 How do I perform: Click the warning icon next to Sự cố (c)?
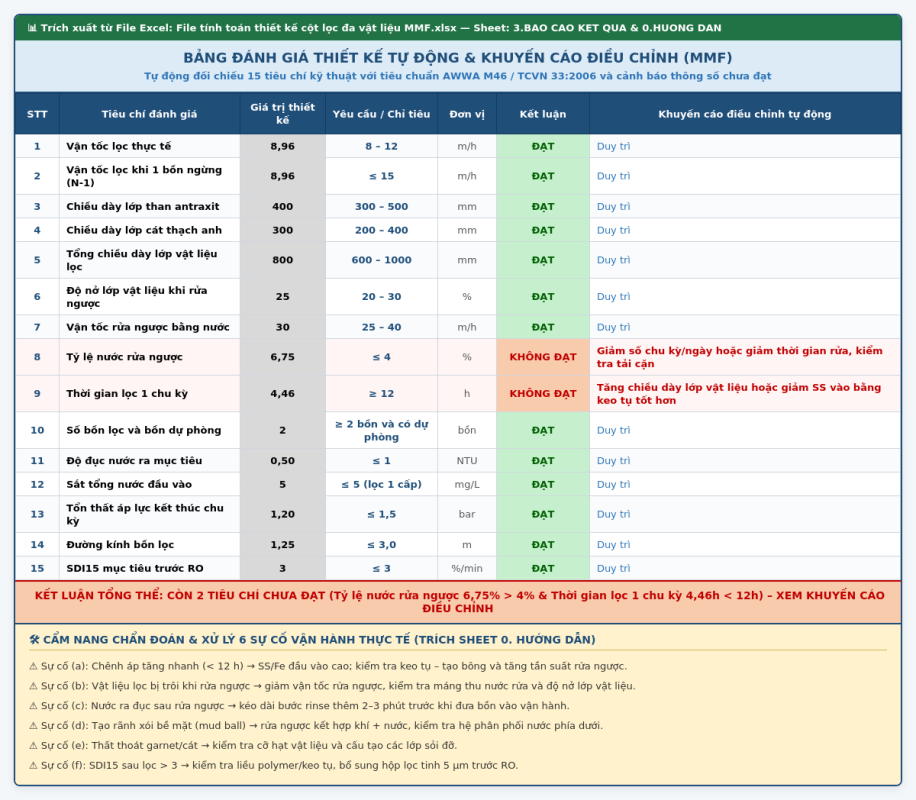click(x=33, y=706)
